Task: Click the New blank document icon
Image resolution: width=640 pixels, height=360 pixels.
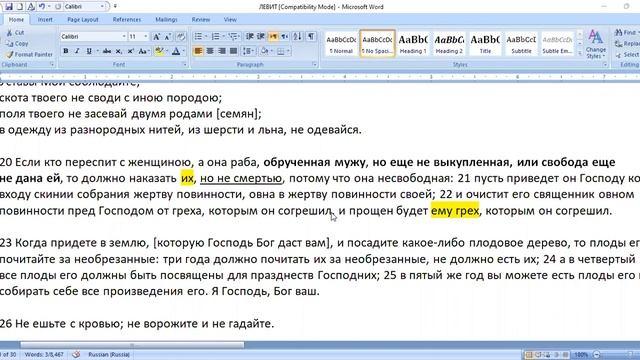Action: pos(20,7)
